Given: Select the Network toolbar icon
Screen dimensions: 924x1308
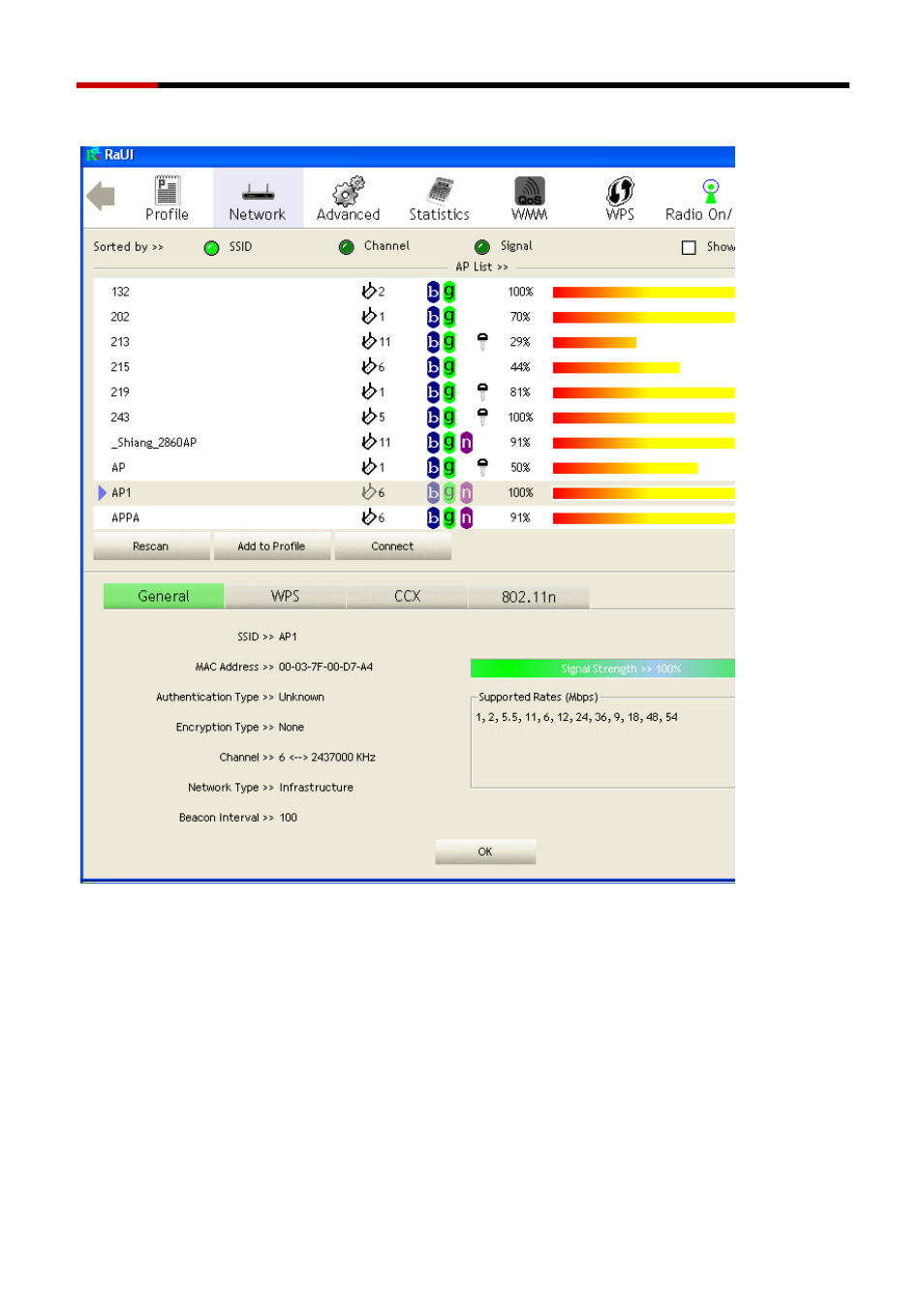Looking at the screenshot, I should (258, 198).
